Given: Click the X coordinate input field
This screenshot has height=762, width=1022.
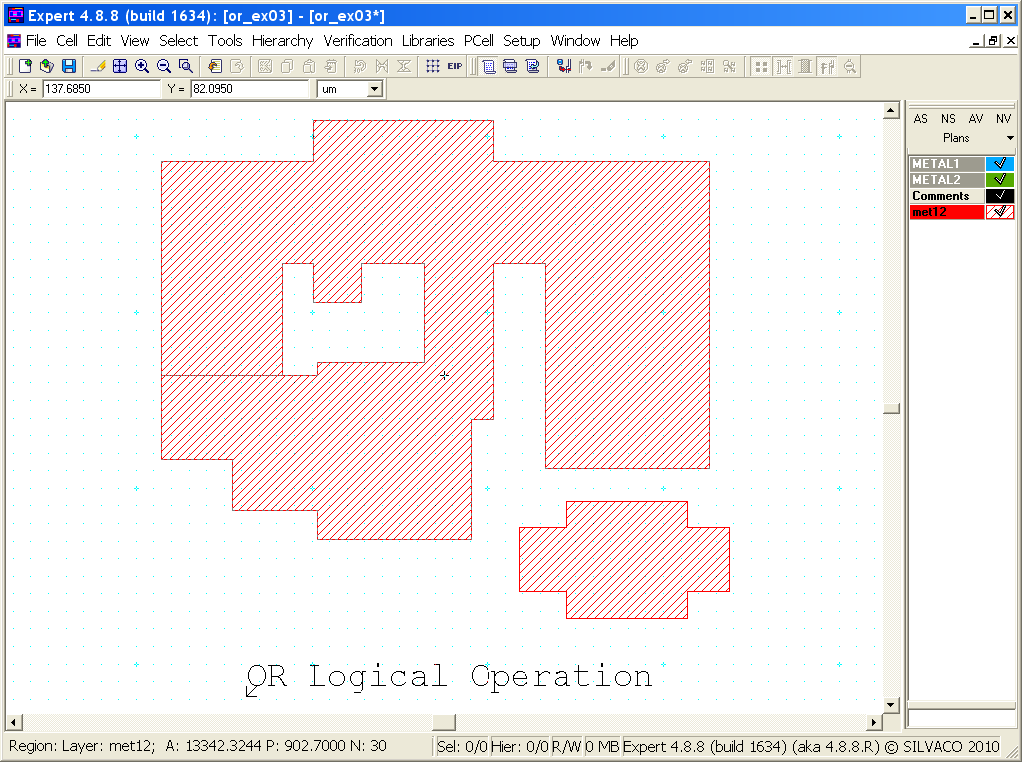Looking at the screenshot, I should [100, 89].
